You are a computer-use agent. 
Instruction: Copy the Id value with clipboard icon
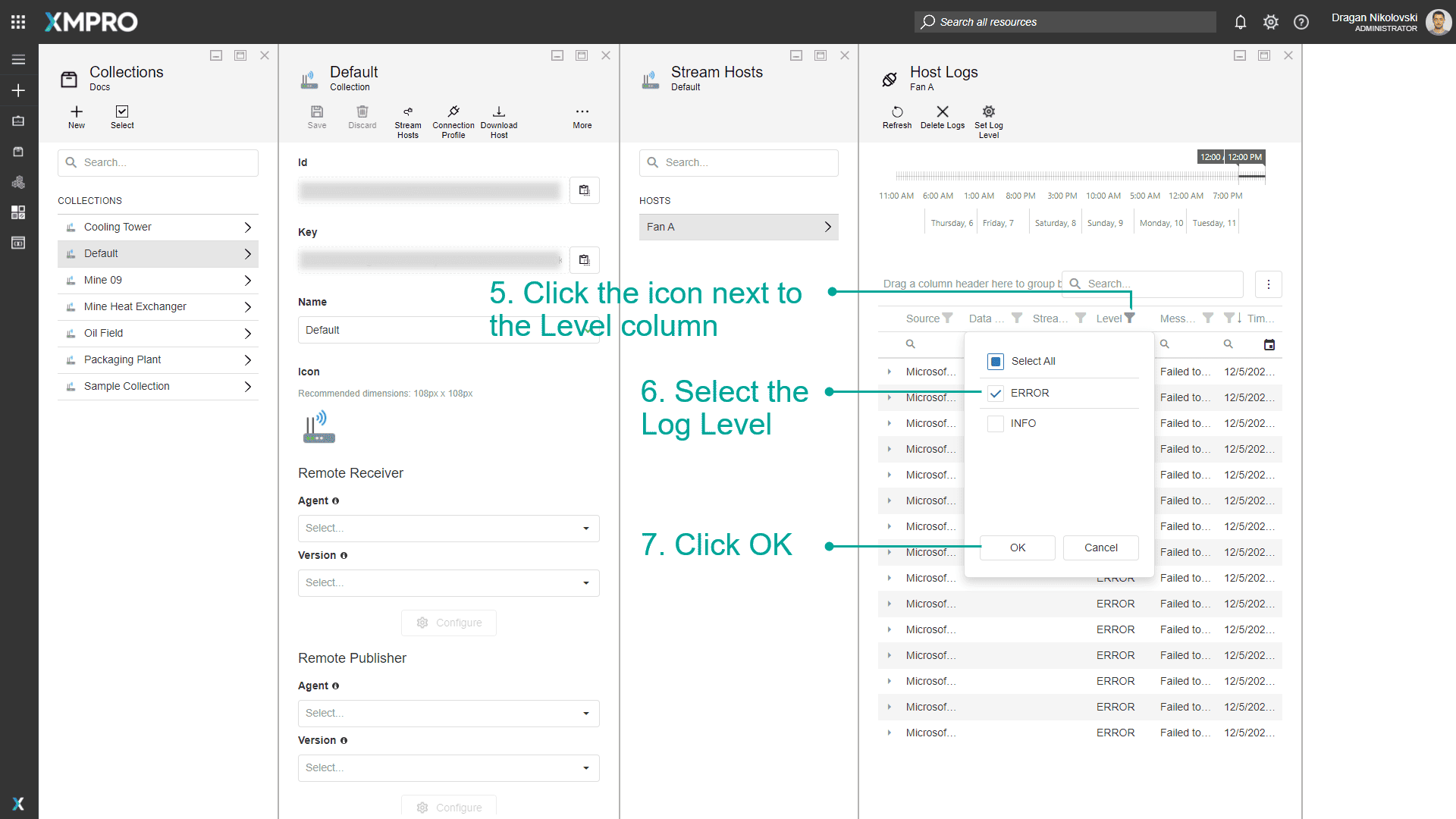pyautogui.click(x=584, y=190)
